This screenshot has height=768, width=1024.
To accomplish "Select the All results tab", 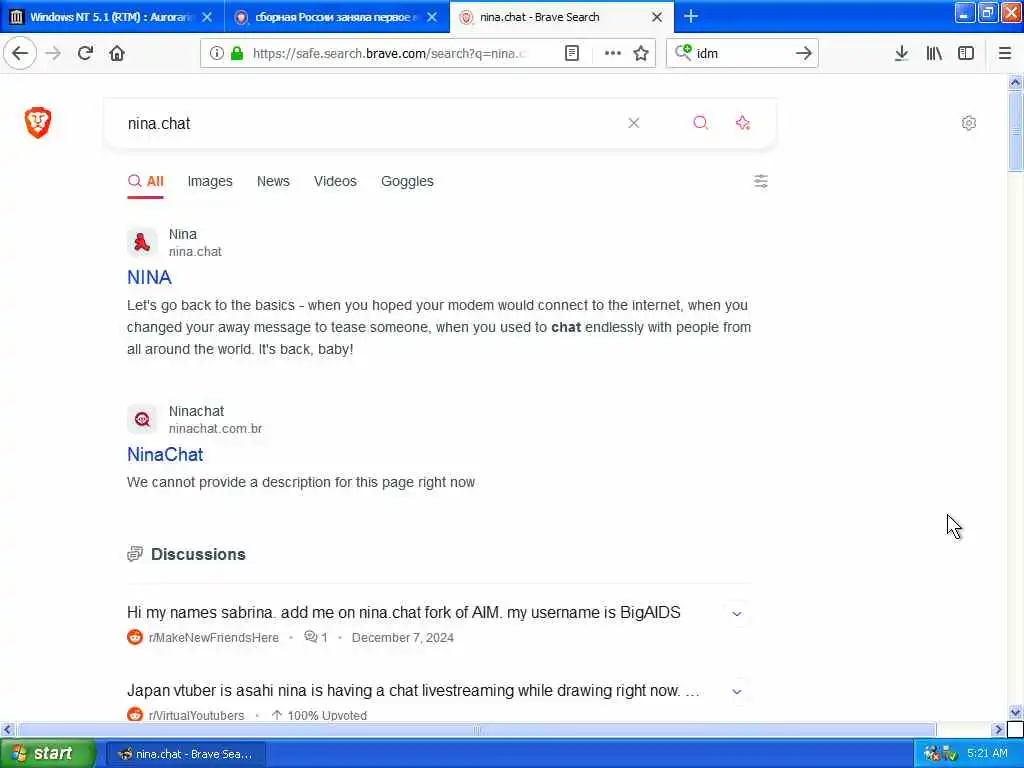I will click(x=146, y=182).
